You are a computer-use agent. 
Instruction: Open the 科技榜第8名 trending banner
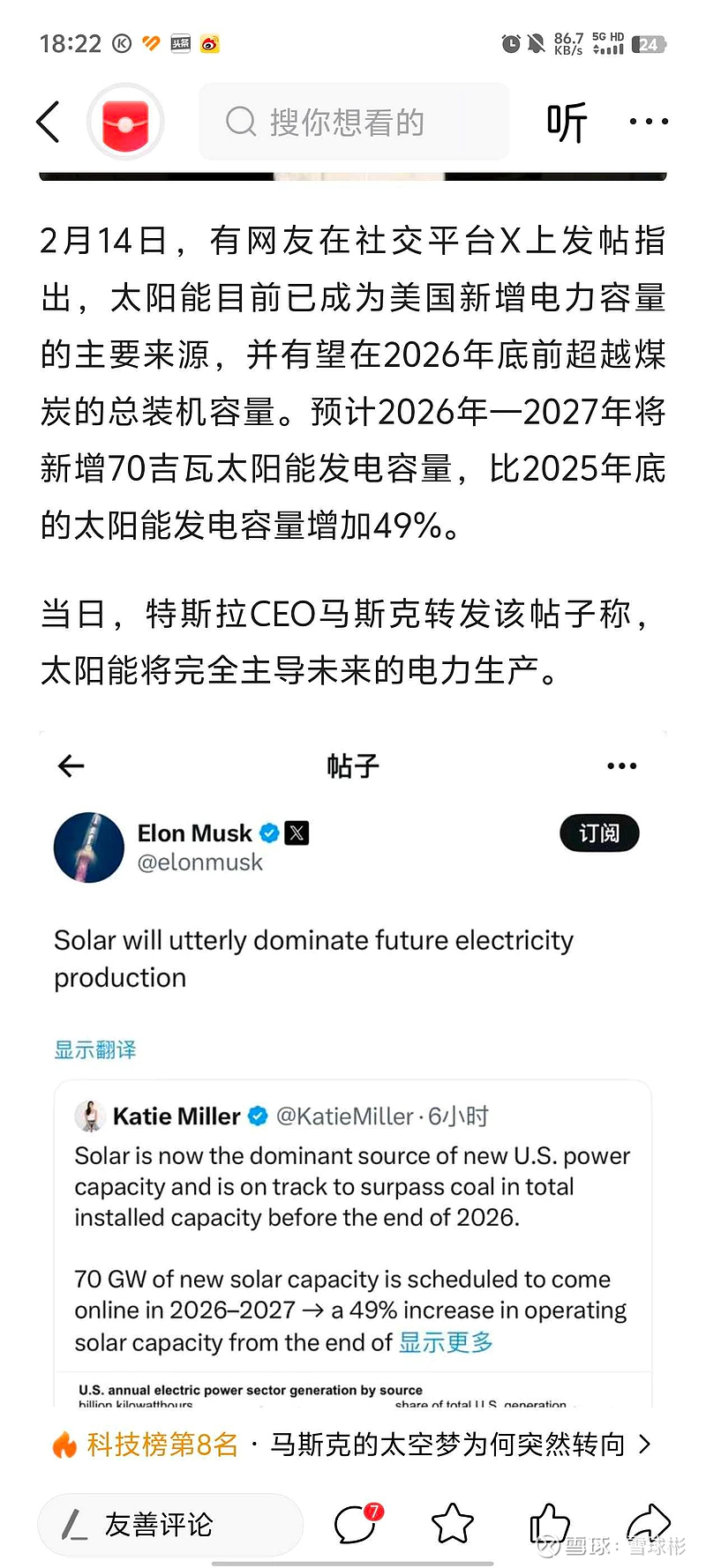163,1445
